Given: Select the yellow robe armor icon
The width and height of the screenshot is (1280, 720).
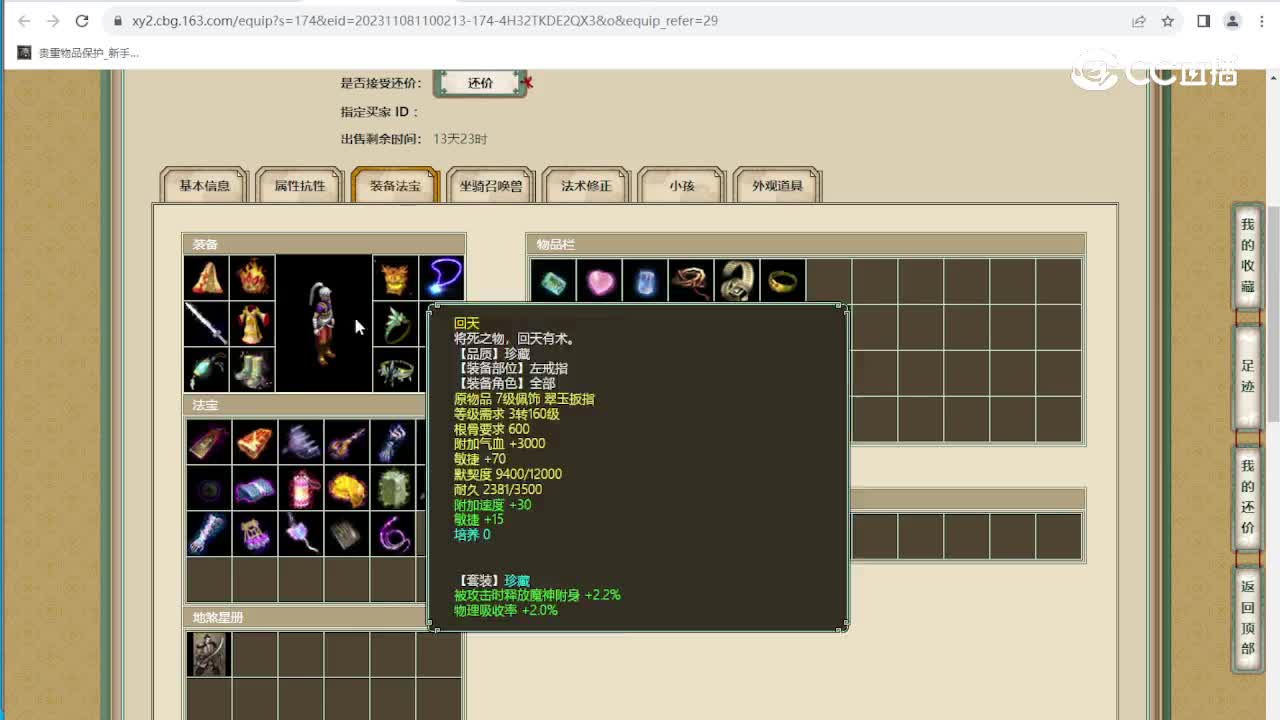Looking at the screenshot, I should (x=252, y=324).
